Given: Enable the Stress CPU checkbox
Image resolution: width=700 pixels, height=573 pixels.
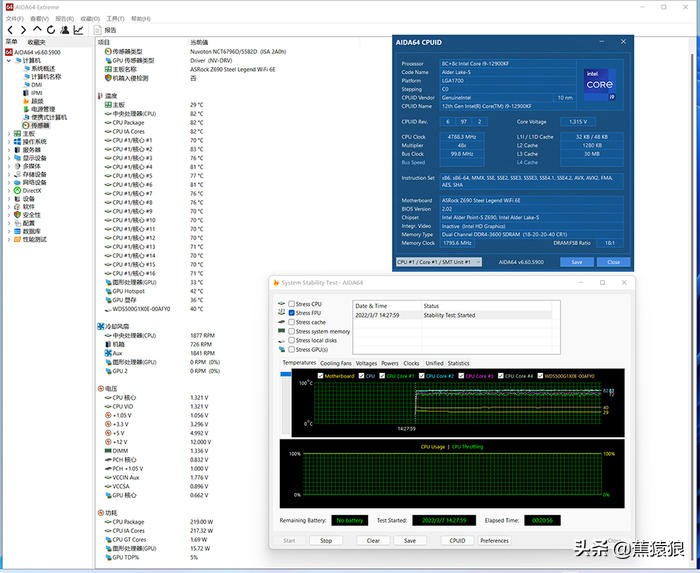Looking at the screenshot, I should click(292, 303).
